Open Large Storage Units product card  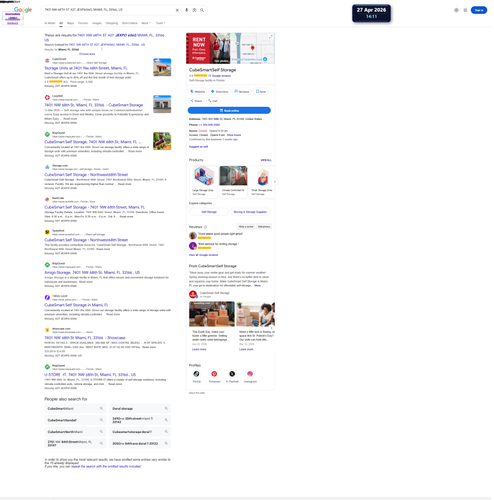(203, 182)
